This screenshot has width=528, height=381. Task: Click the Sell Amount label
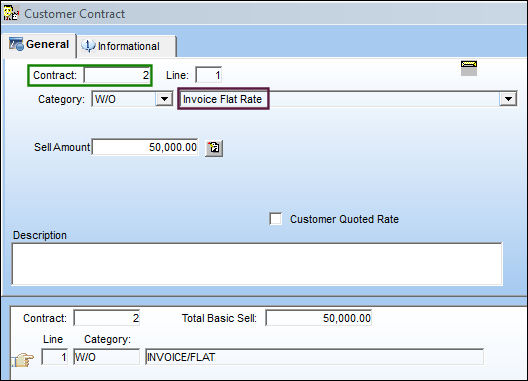pos(62,147)
